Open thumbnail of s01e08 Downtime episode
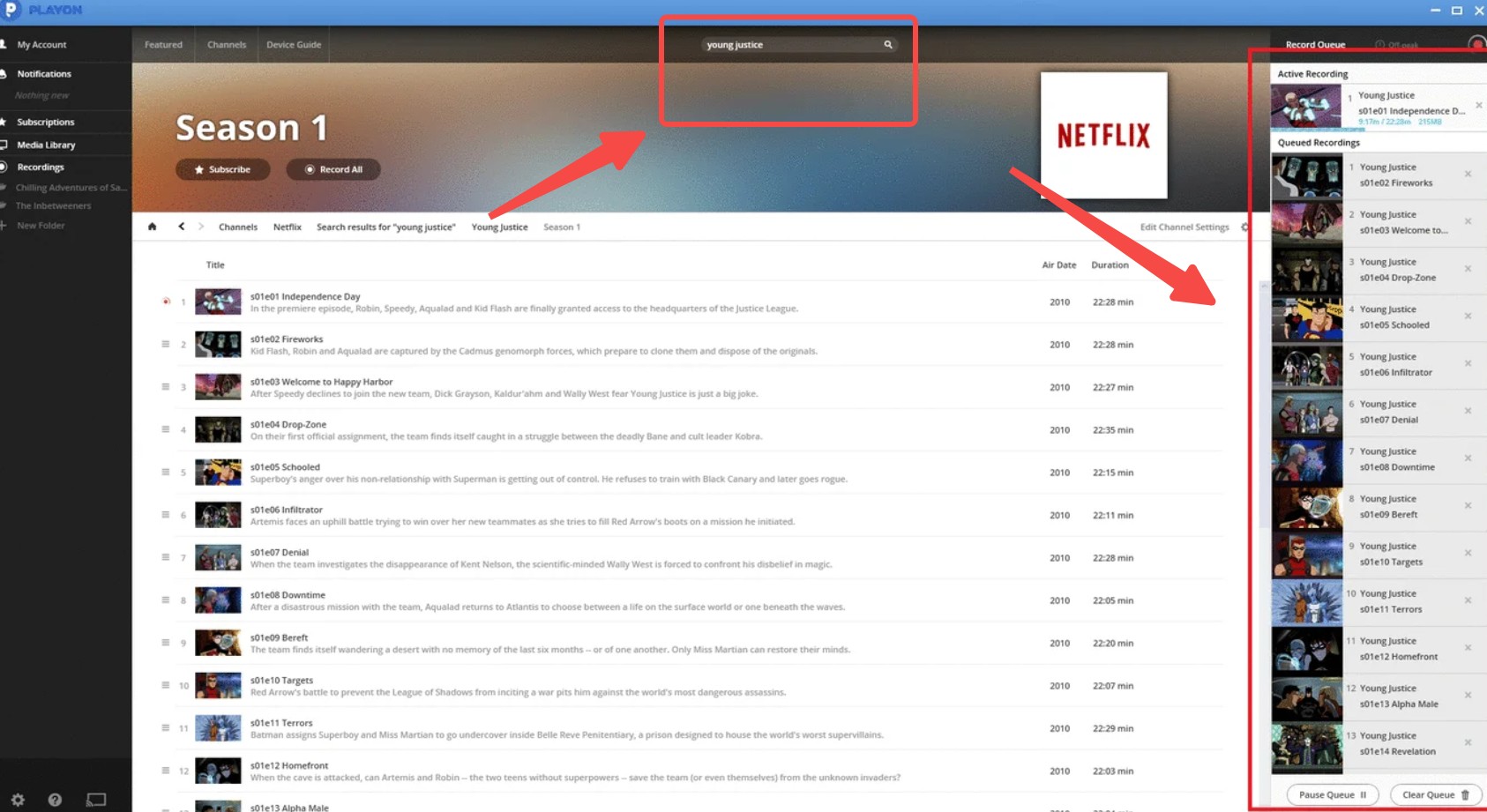Screen dimensions: 1487x812 point(218,600)
